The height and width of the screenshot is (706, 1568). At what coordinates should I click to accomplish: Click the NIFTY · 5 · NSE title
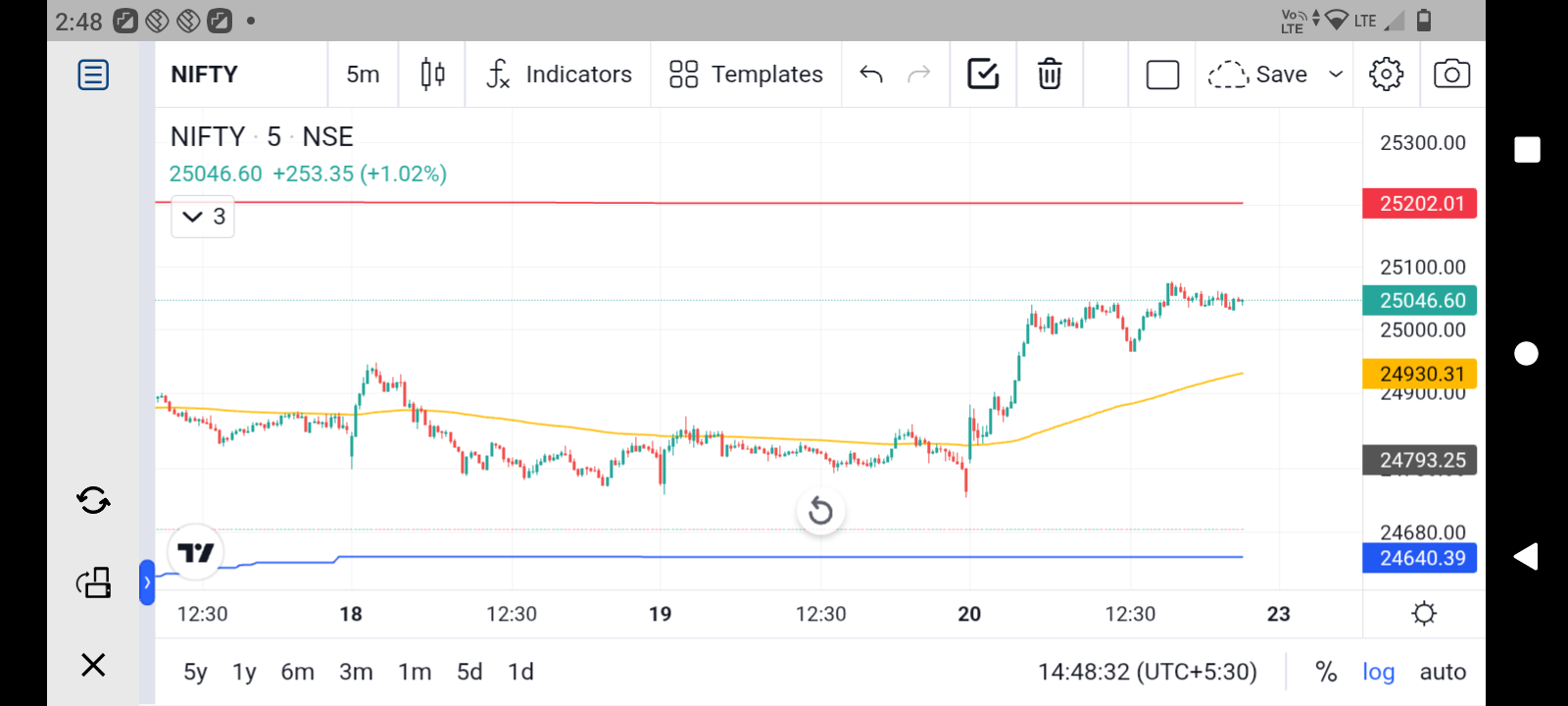[x=262, y=136]
